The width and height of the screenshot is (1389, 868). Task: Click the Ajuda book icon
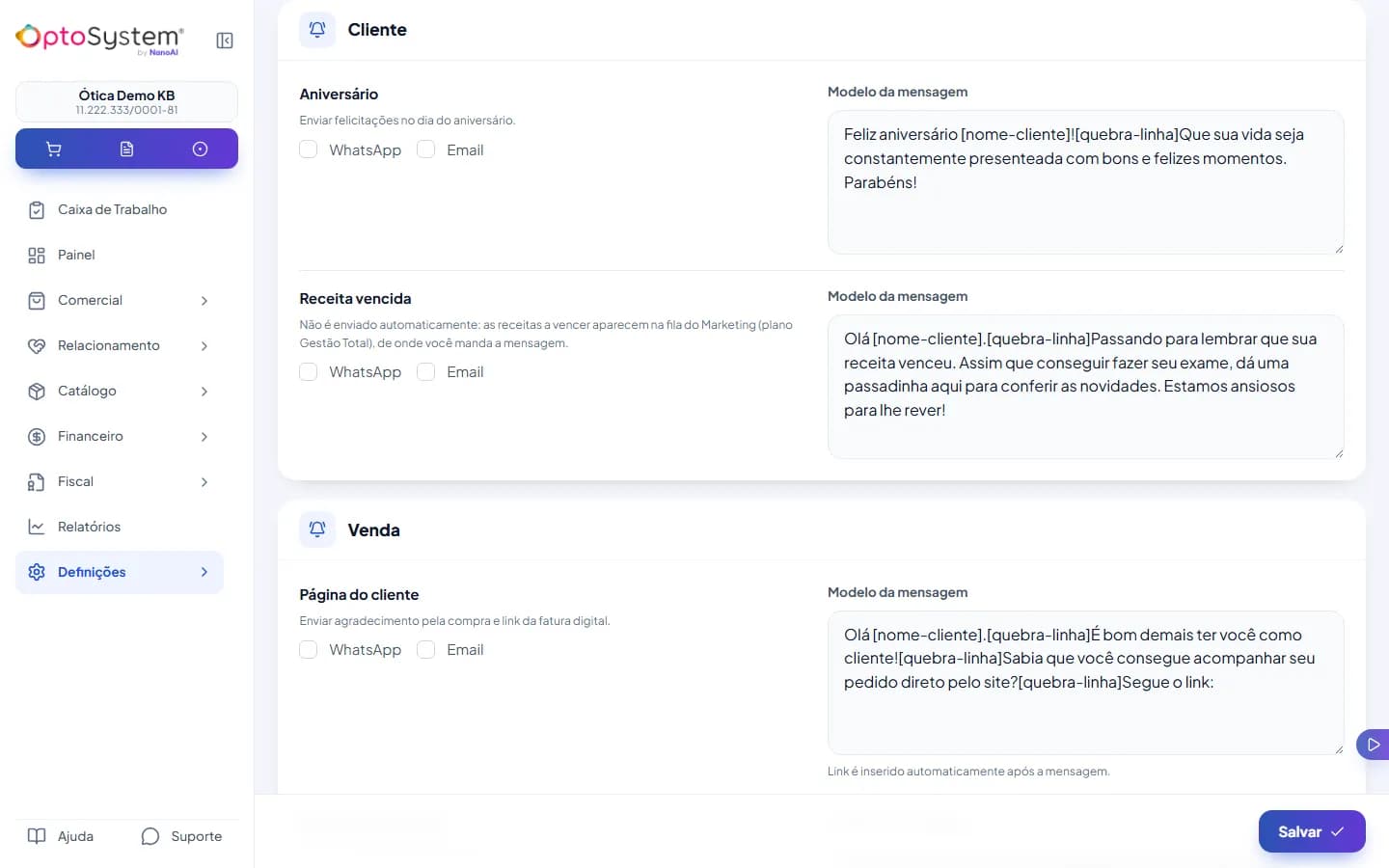[x=37, y=836]
